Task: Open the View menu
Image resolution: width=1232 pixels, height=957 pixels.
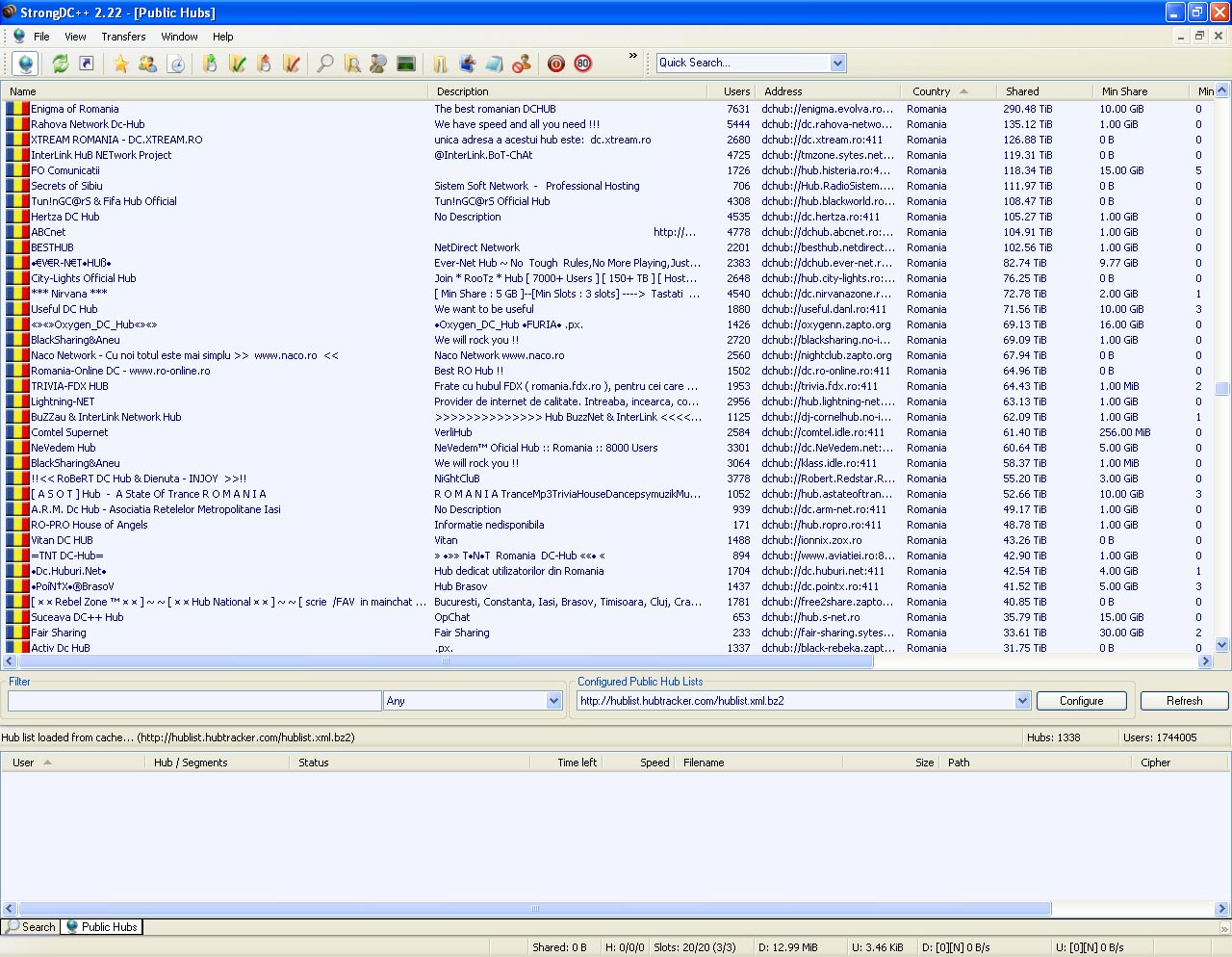Action: (75, 37)
